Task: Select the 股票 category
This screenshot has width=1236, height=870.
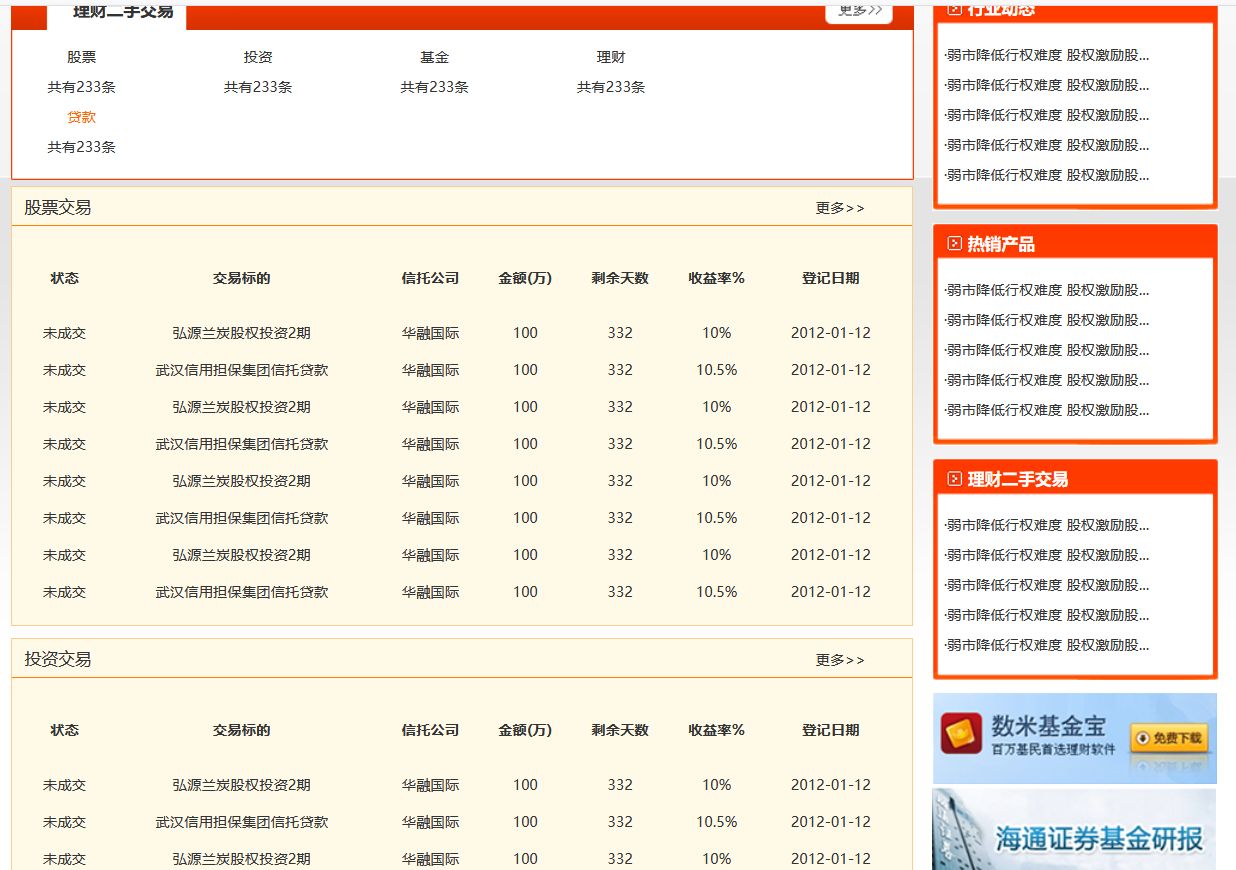Action: [x=82, y=57]
